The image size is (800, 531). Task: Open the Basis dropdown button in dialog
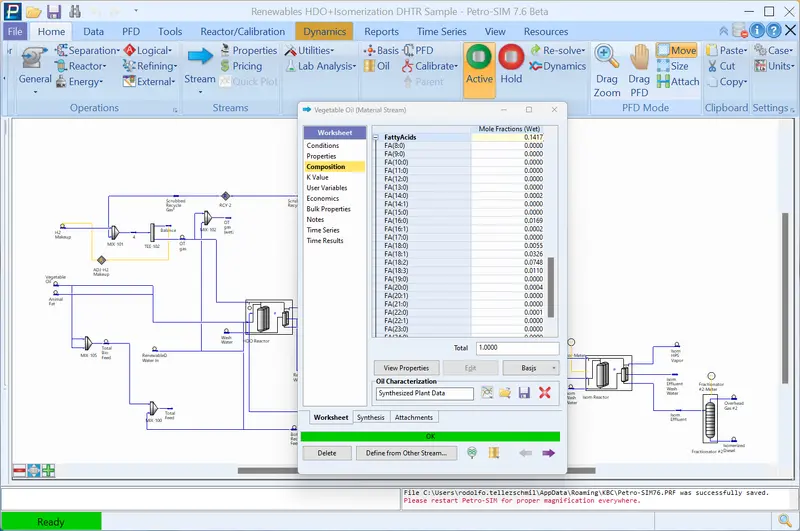click(531, 368)
